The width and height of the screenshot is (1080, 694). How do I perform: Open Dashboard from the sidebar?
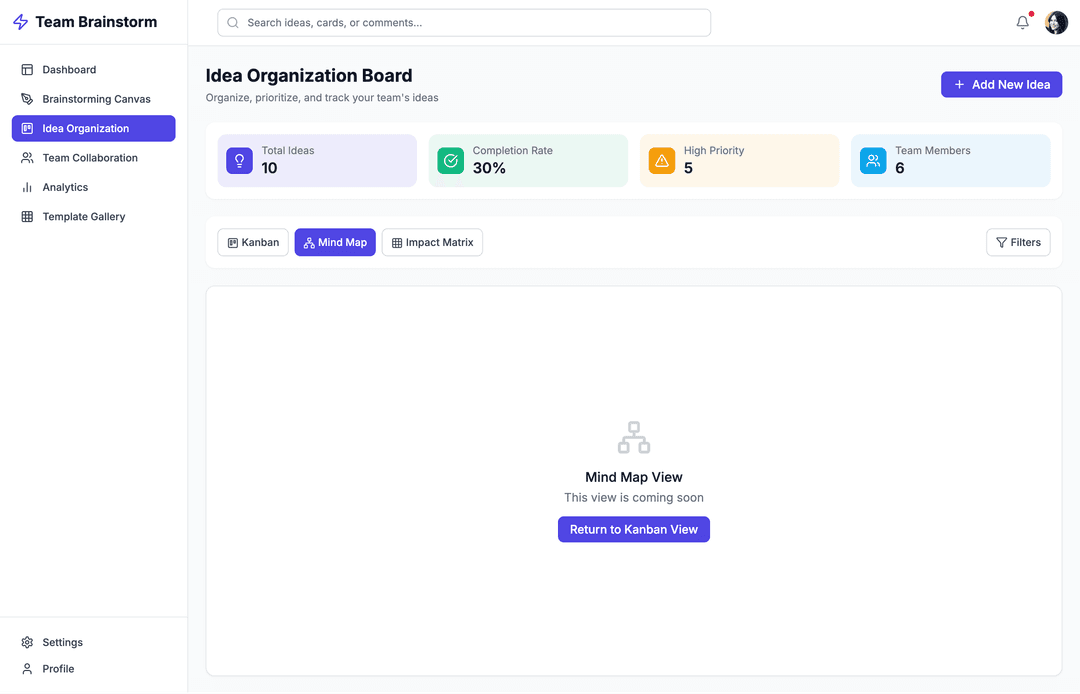tap(69, 70)
